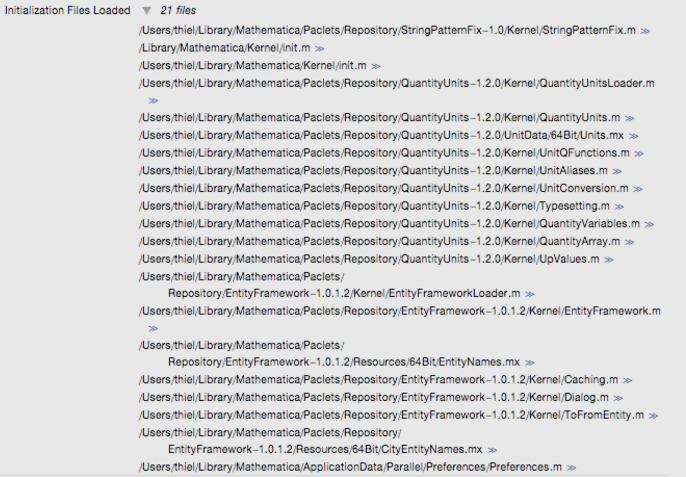The width and height of the screenshot is (686, 477).
Task: Open the arrow icon after UnitAliases.m
Action: pos(617,172)
